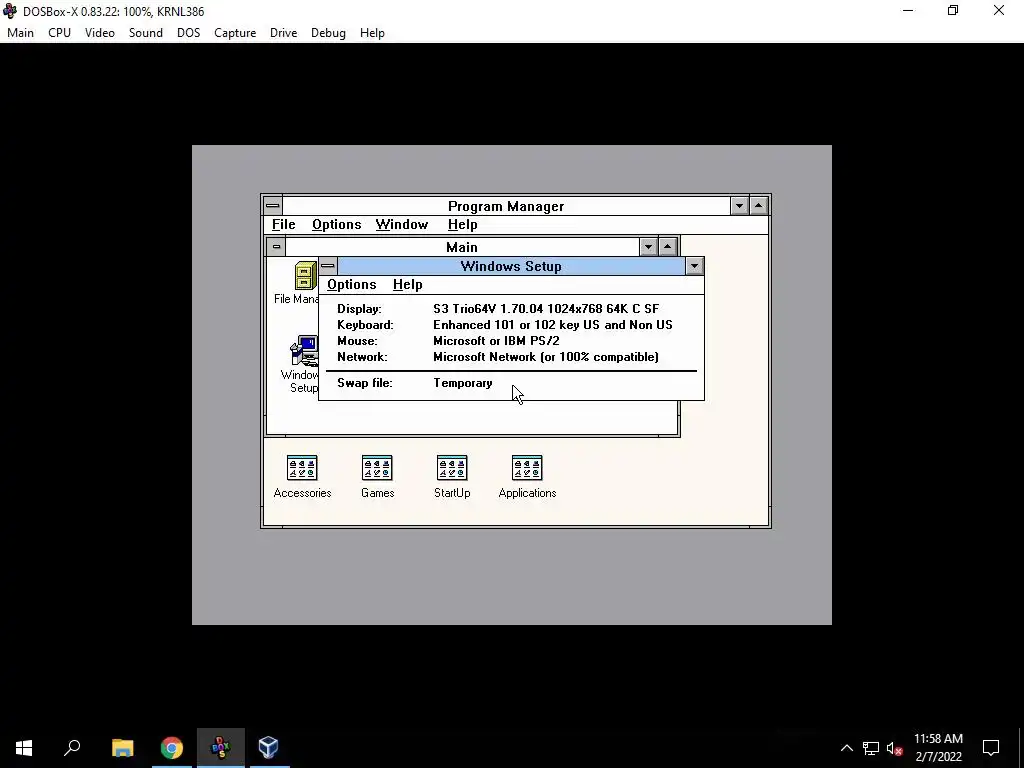Show hidden tray icons chevron
Image resolution: width=1024 pixels, height=768 pixels.
[846, 748]
